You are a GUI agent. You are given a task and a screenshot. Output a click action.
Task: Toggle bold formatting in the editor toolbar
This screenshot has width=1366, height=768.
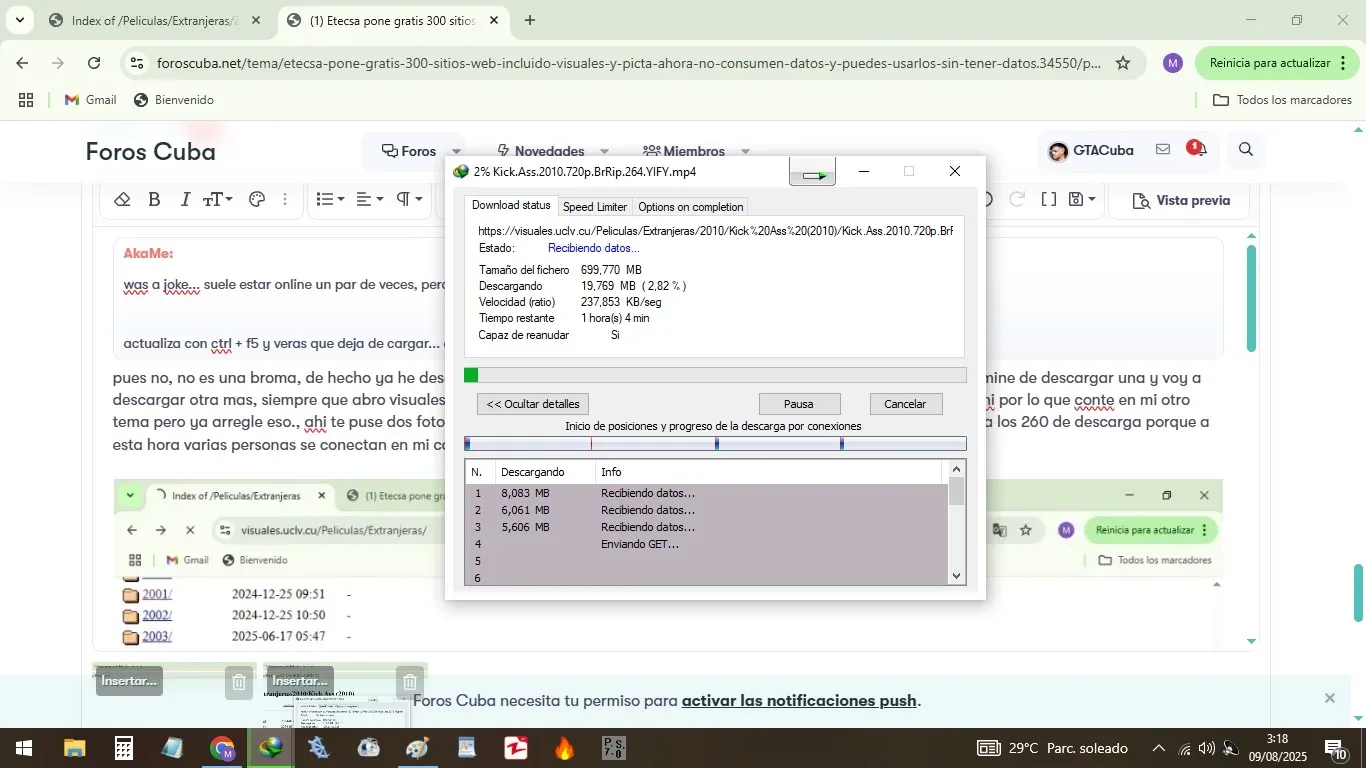coord(154,200)
